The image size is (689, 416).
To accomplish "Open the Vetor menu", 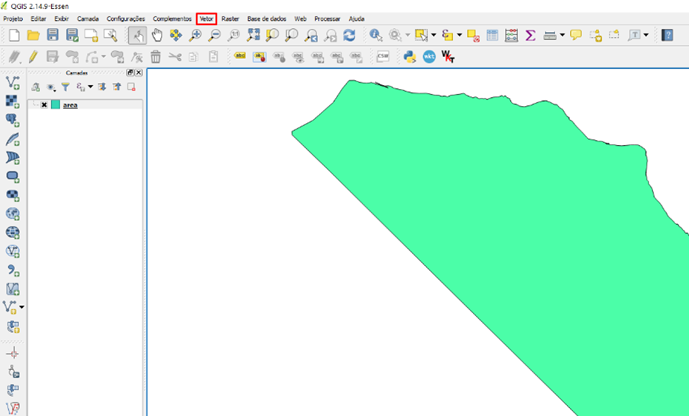I will pyautogui.click(x=207, y=19).
